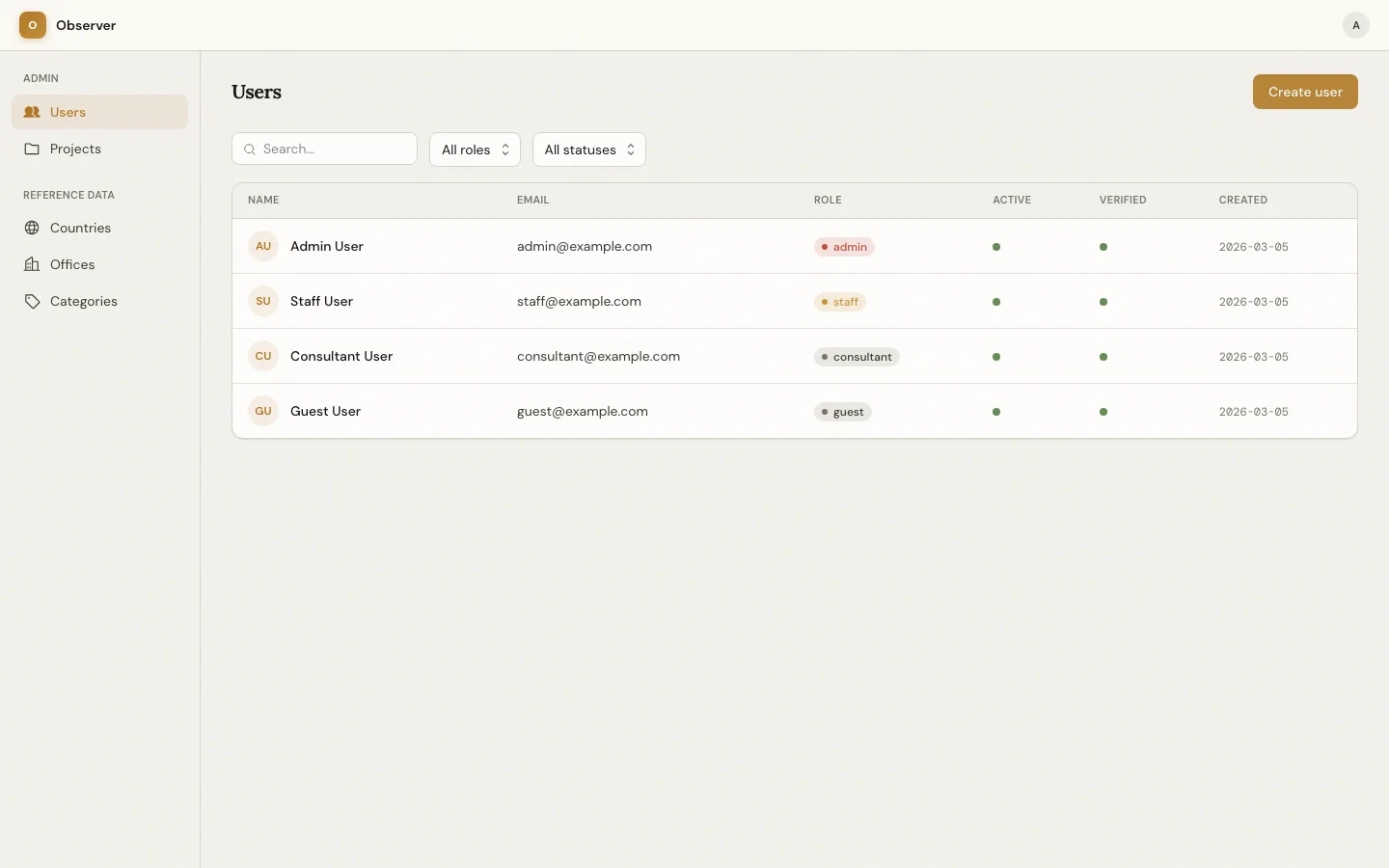Click the red admin role badge

(x=844, y=247)
